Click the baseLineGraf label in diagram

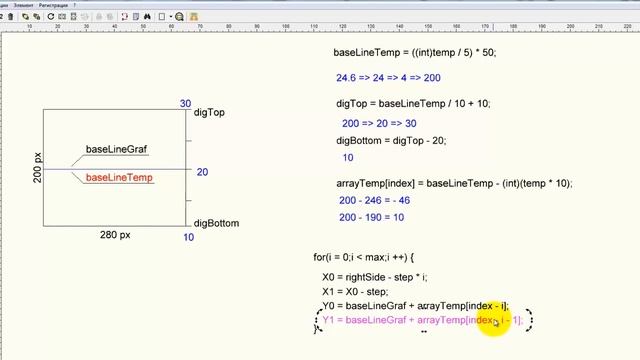pos(116,149)
